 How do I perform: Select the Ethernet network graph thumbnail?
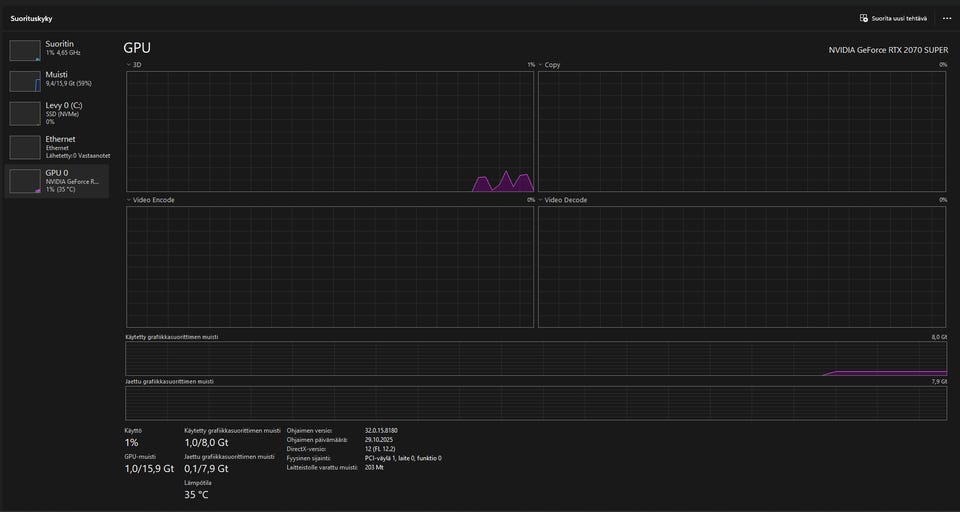pos(25,147)
